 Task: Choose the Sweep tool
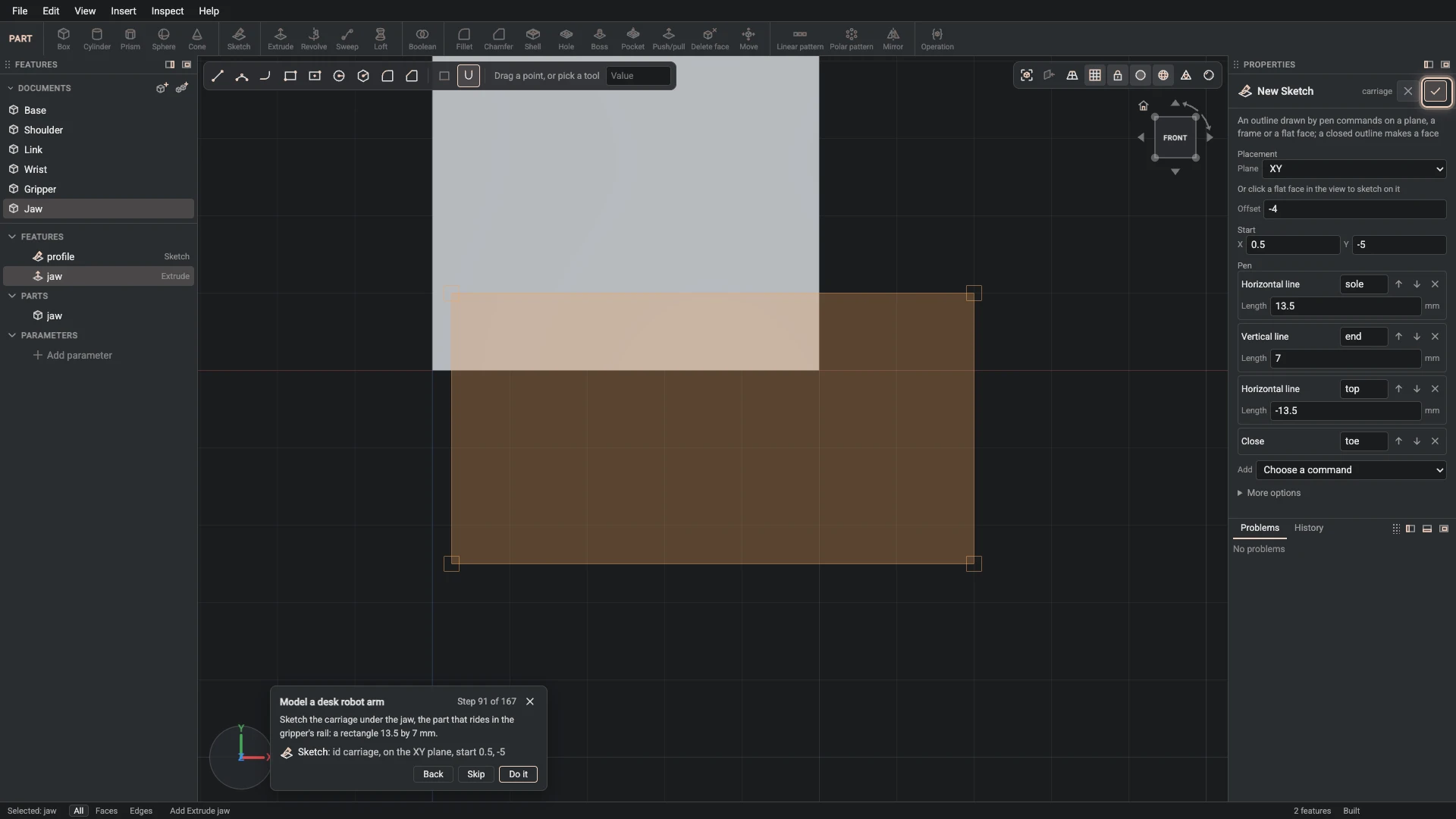click(347, 39)
